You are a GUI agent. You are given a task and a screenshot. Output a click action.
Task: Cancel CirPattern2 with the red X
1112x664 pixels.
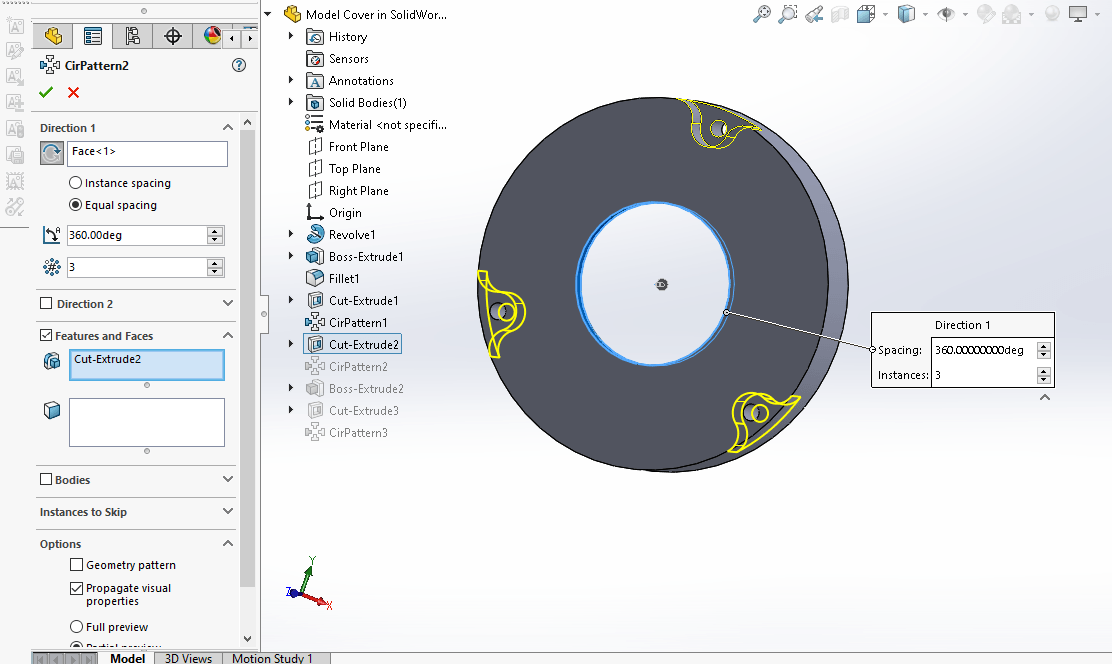point(73,93)
